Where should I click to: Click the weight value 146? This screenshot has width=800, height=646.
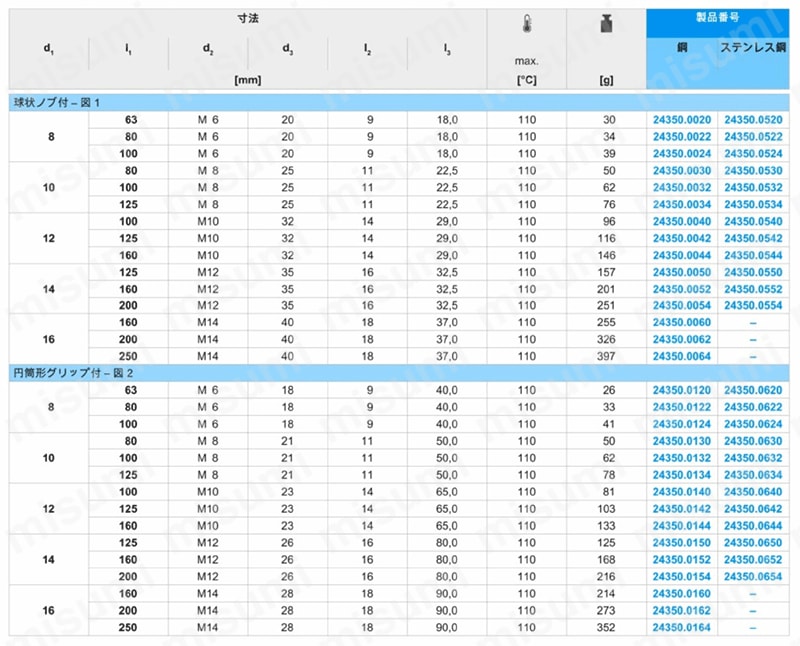606,255
